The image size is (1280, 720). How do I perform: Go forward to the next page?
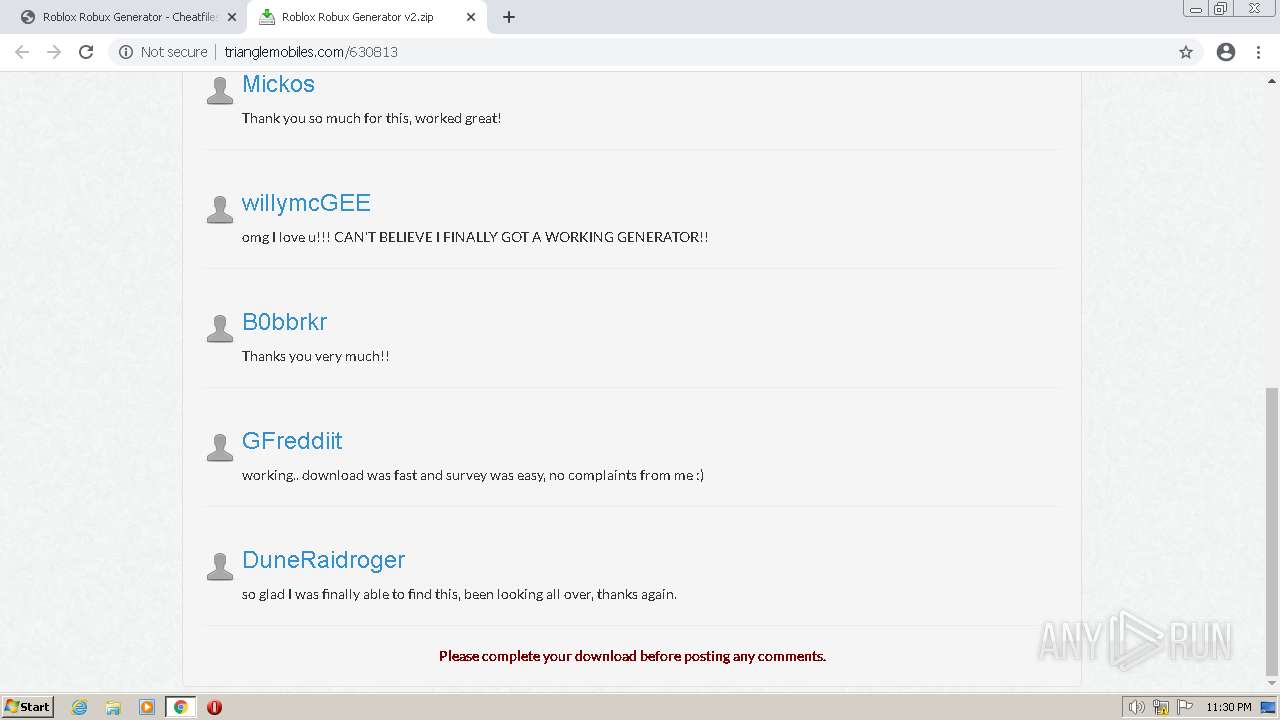point(54,52)
